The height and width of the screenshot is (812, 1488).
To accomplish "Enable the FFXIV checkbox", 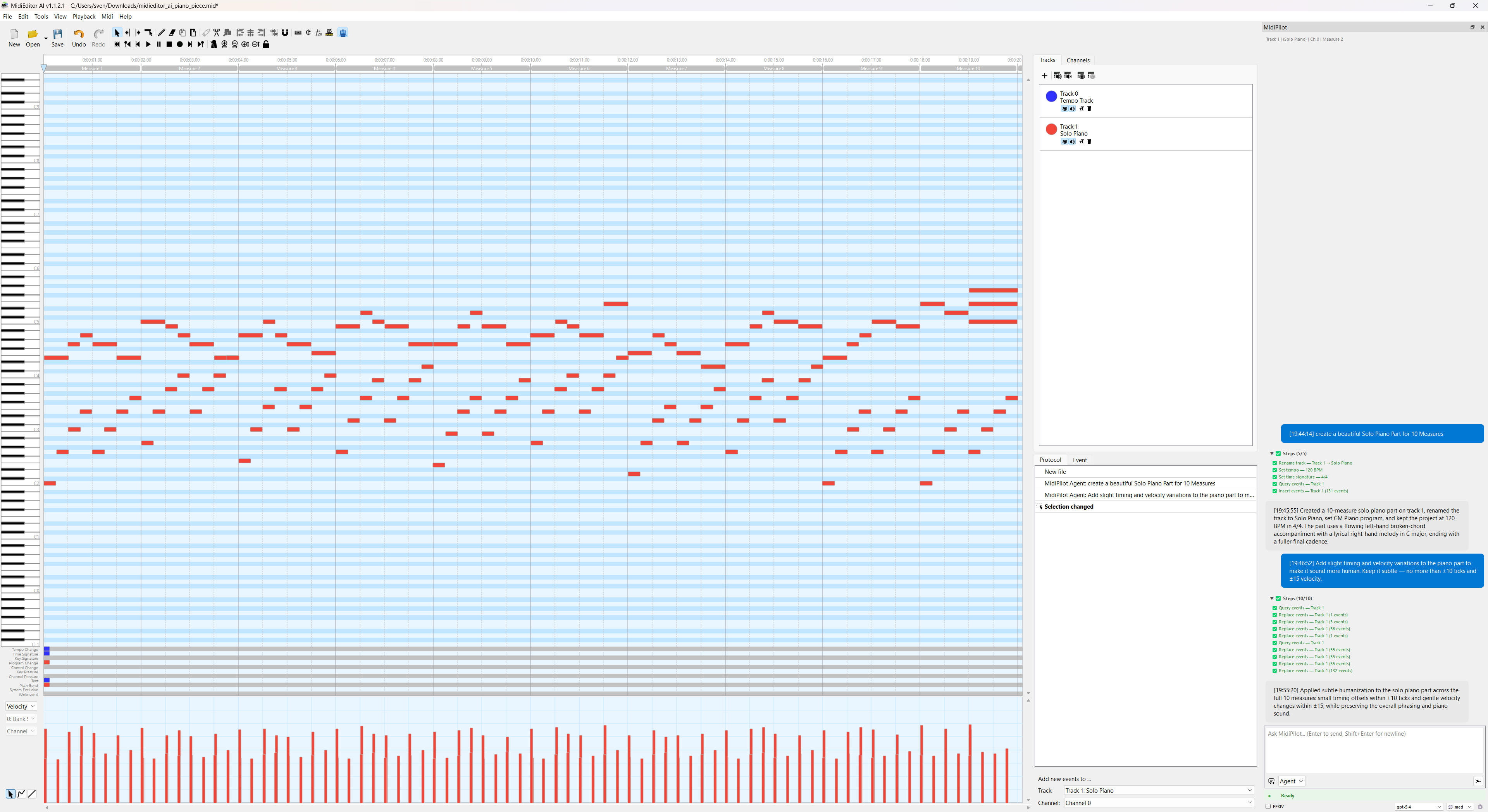I will tap(1268, 807).
